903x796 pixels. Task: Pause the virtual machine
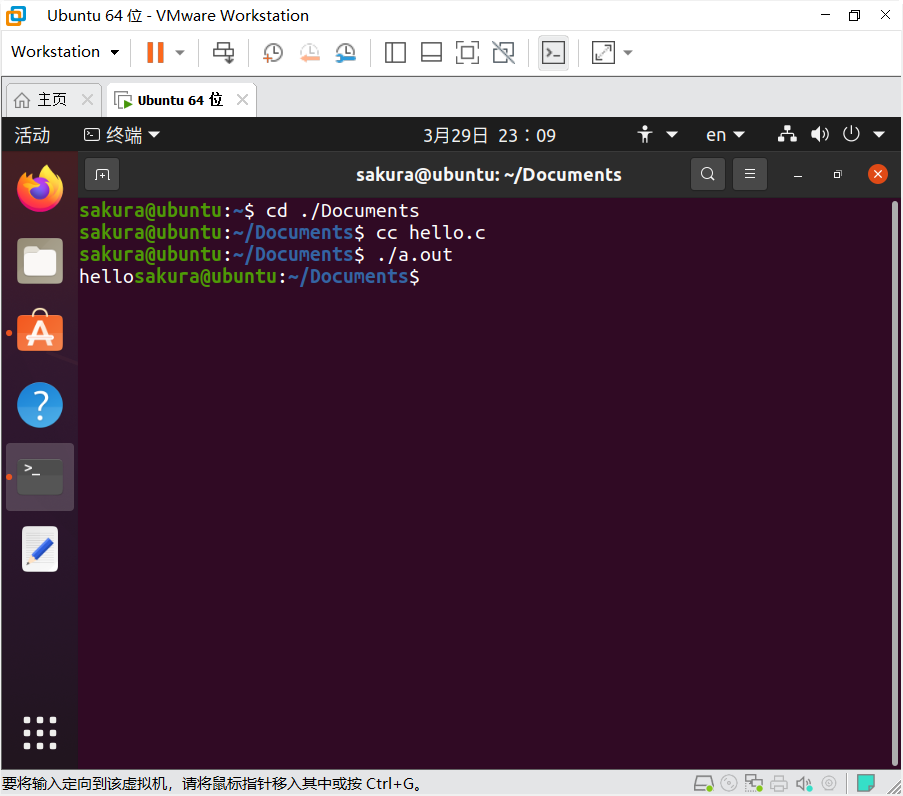[x=155, y=52]
